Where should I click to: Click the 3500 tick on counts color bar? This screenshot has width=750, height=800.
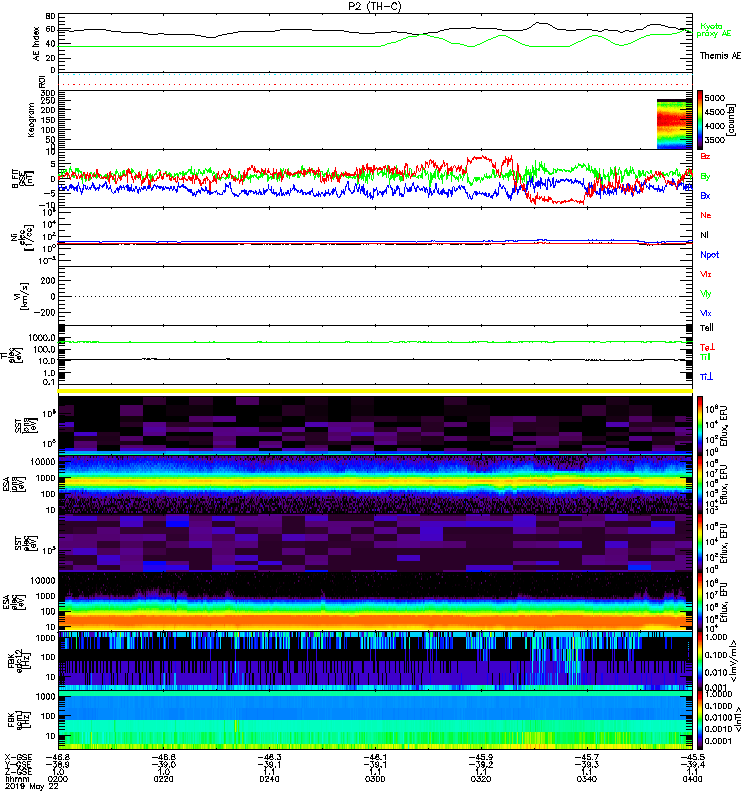(714, 140)
